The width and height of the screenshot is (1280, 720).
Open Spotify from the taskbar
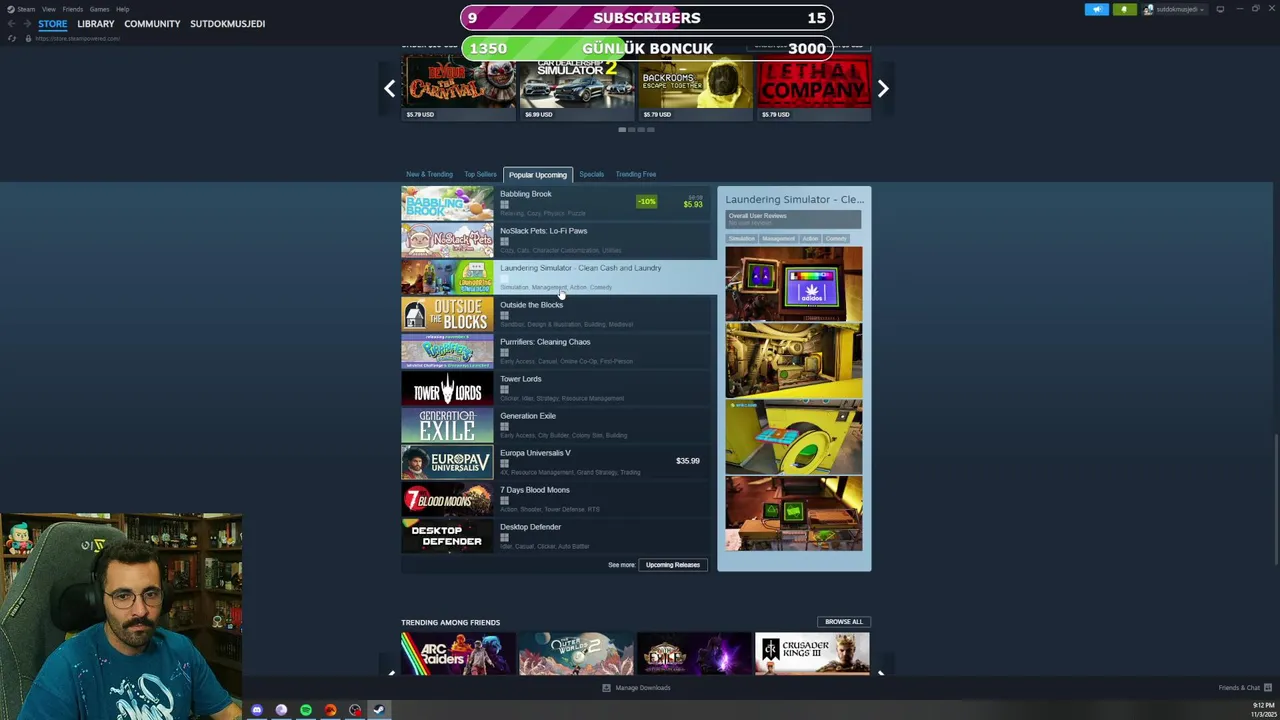(306, 710)
